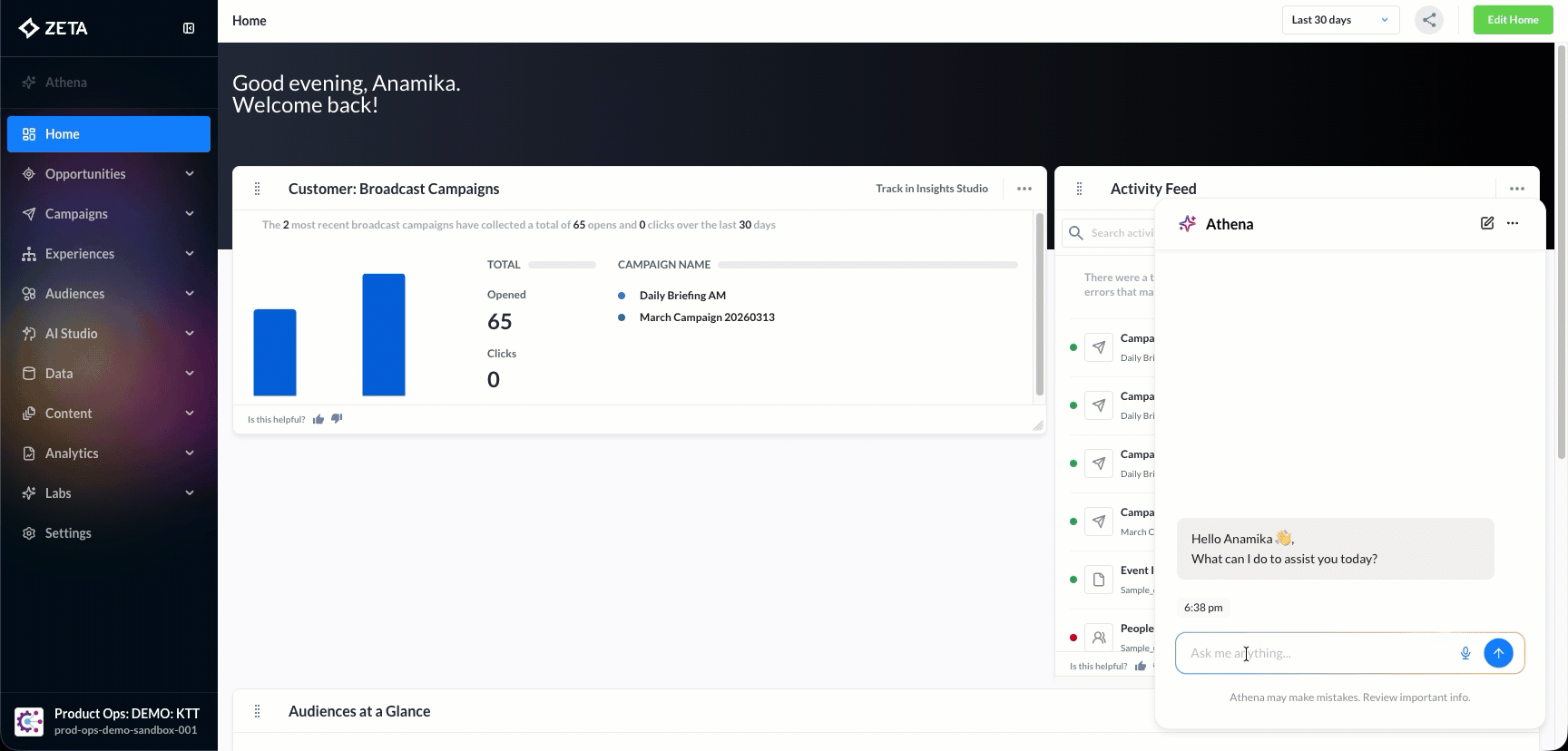Image resolution: width=1568 pixels, height=751 pixels.
Task: Open Settings from the sidebar
Action: [x=68, y=533]
